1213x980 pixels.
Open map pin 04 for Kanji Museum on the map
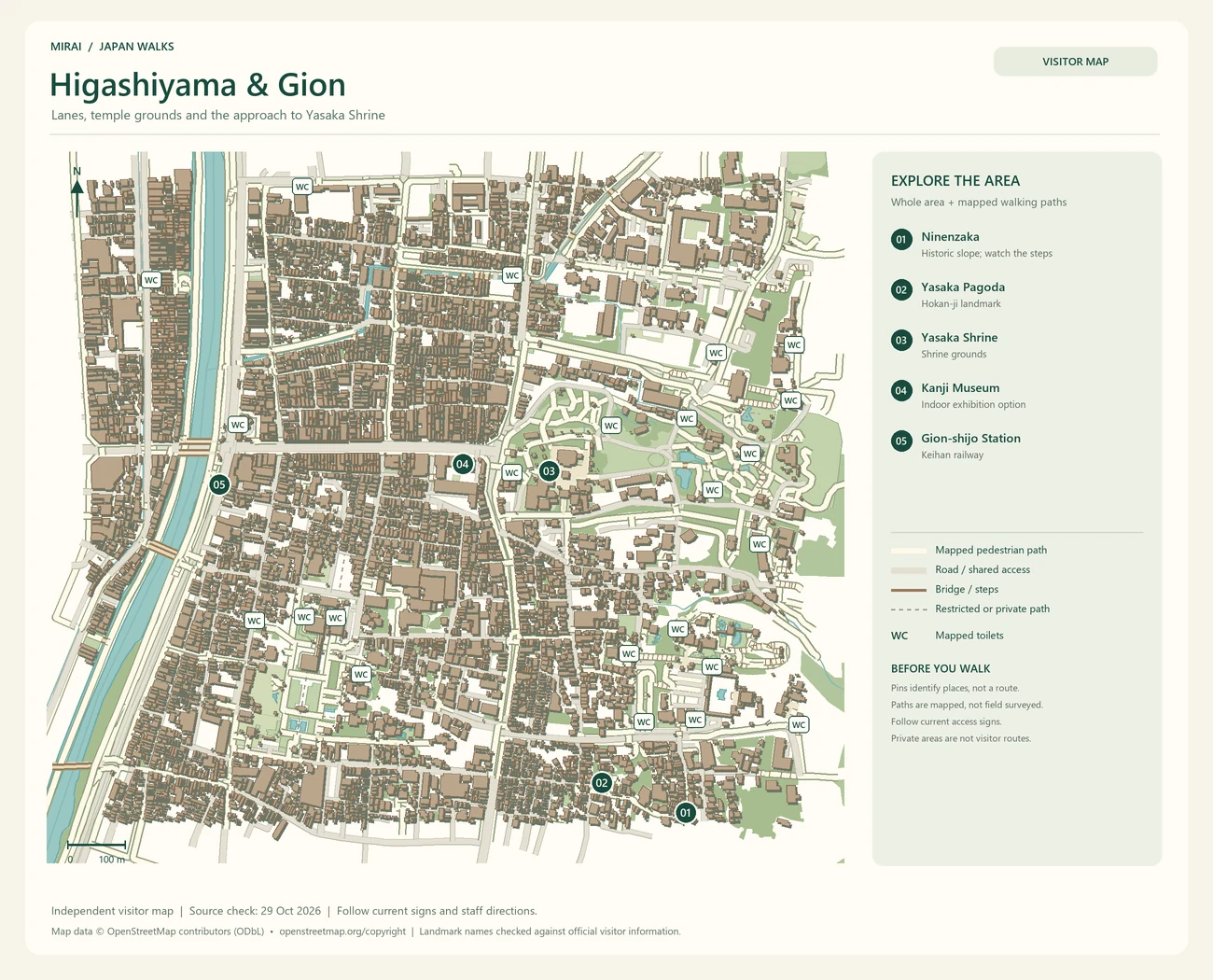[462, 464]
